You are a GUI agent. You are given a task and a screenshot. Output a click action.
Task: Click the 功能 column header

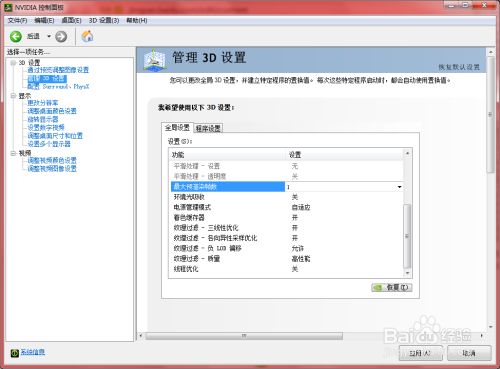(228, 155)
